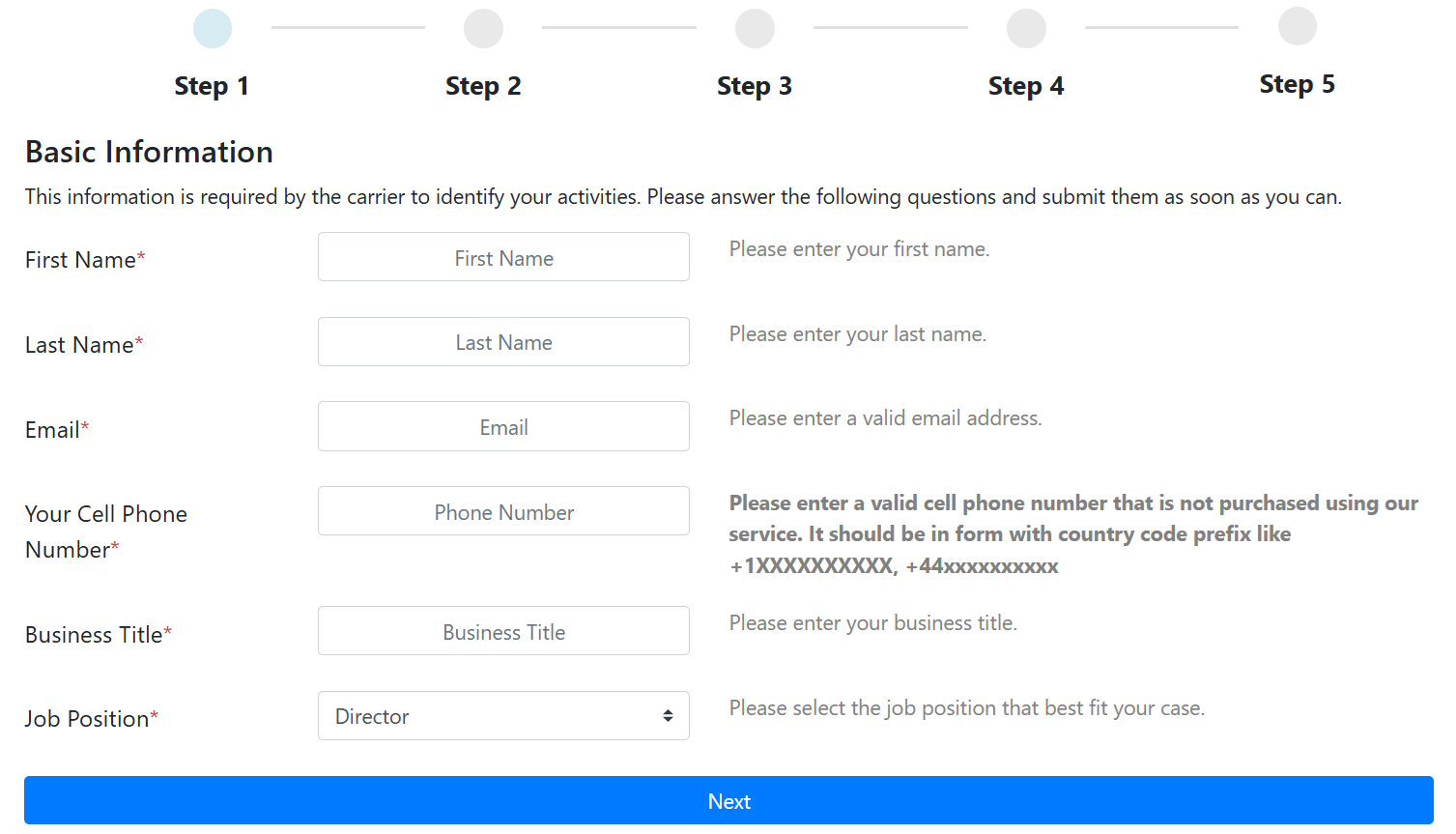Click the Step 1 label text
This screenshot has height=834, width=1456.
(212, 86)
